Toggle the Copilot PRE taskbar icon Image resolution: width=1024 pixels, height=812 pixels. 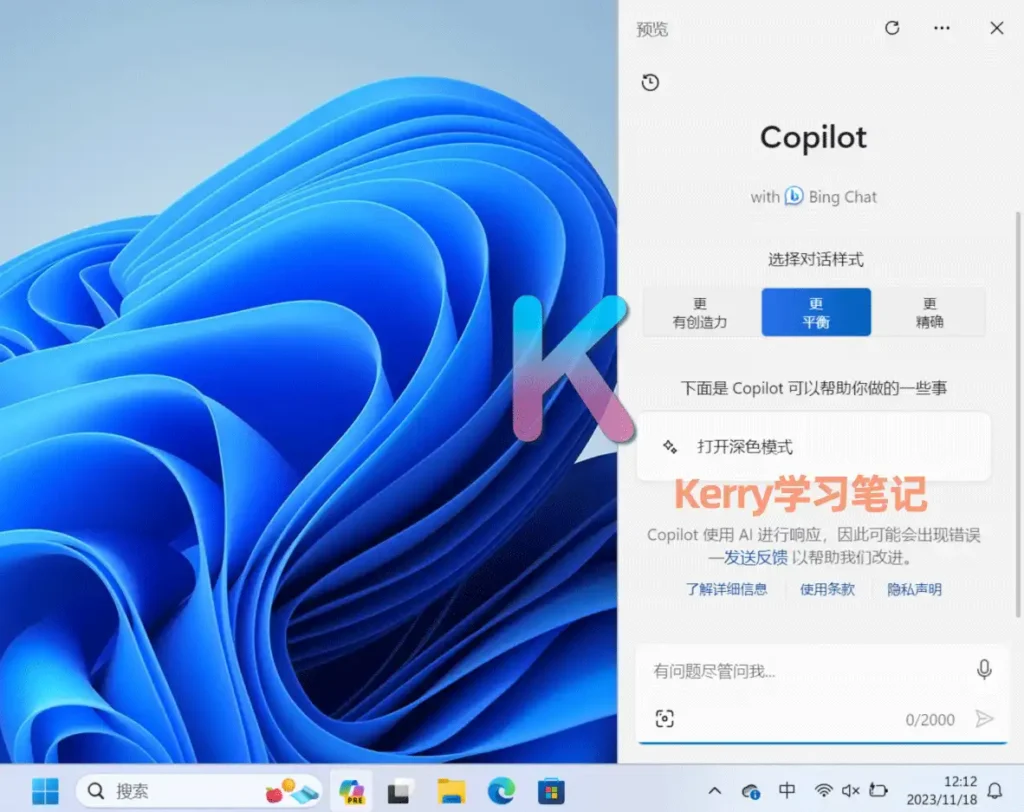click(x=351, y=791)
